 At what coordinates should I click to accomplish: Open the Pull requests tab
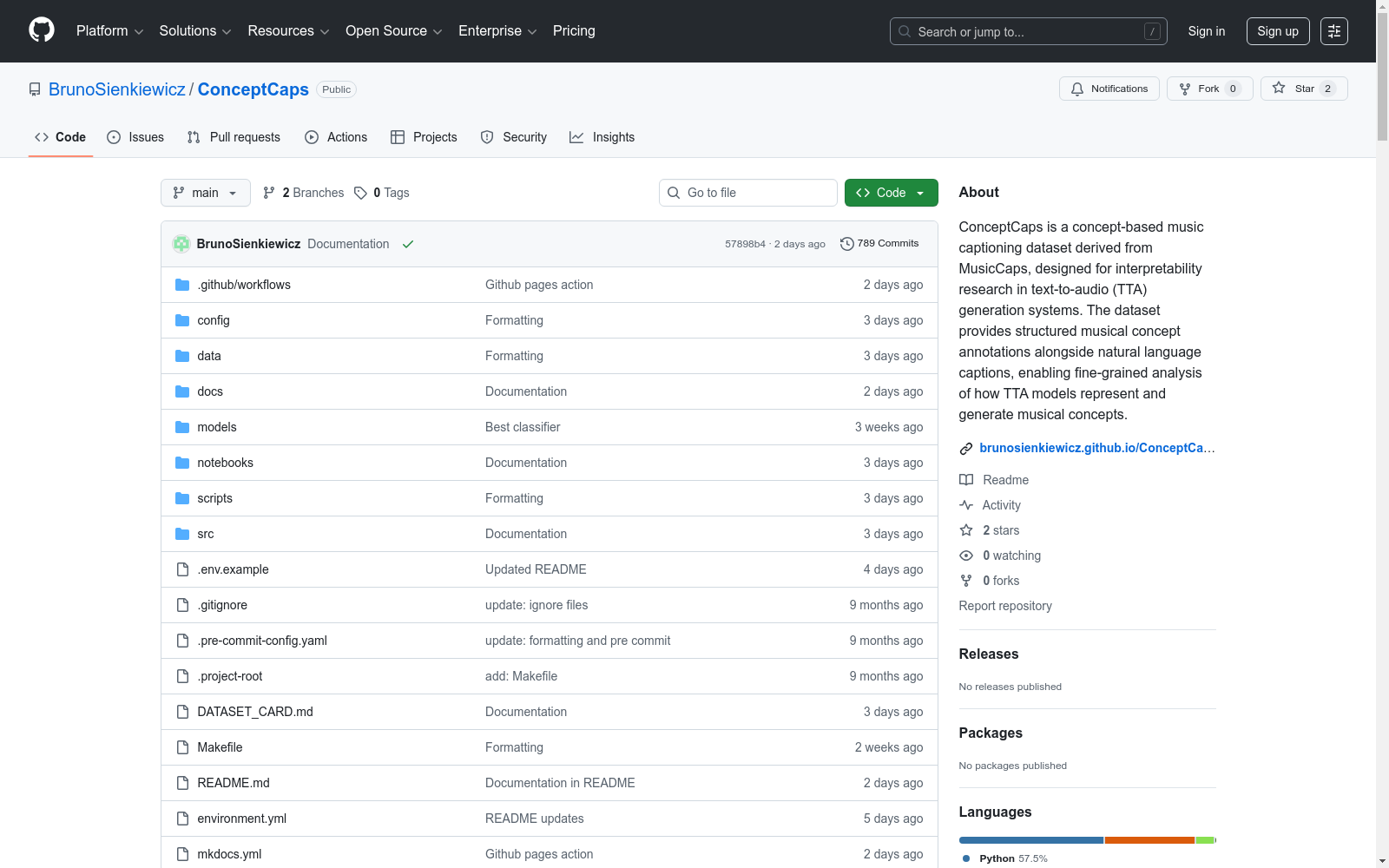234,137
